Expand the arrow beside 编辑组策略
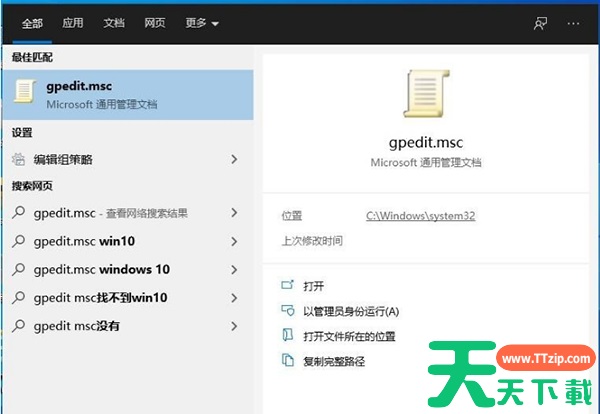 (x=234, y=159)
